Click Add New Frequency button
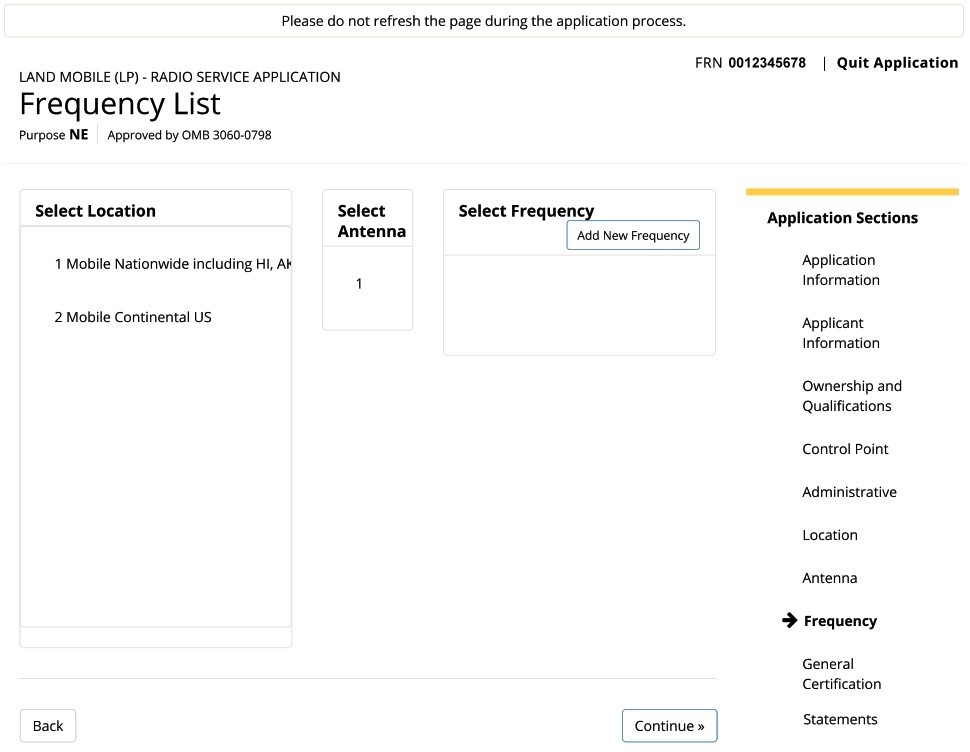This screenshot has width=970, height=752. pos(633,236)
